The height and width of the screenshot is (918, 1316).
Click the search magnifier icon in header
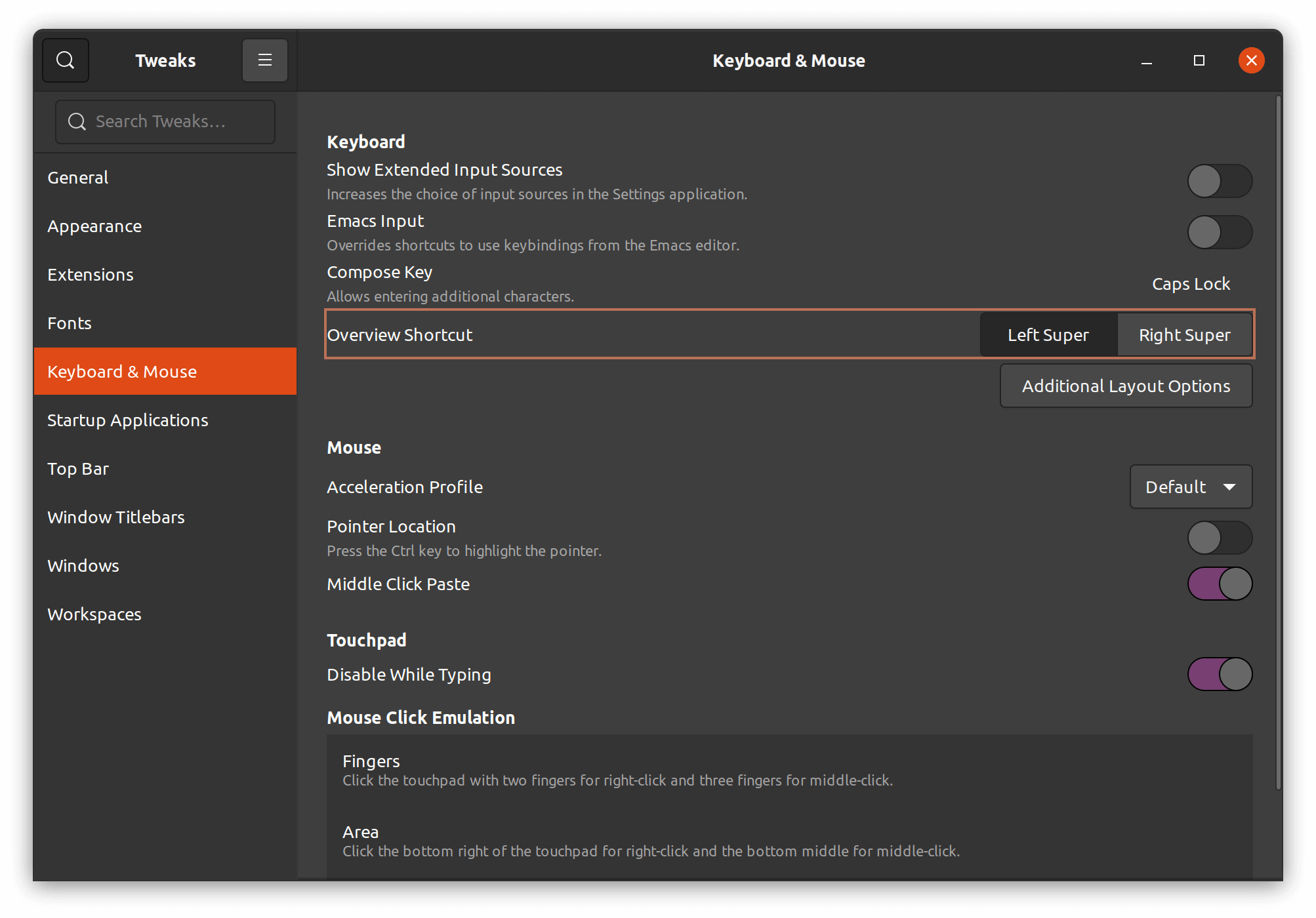tap(66, 60)
